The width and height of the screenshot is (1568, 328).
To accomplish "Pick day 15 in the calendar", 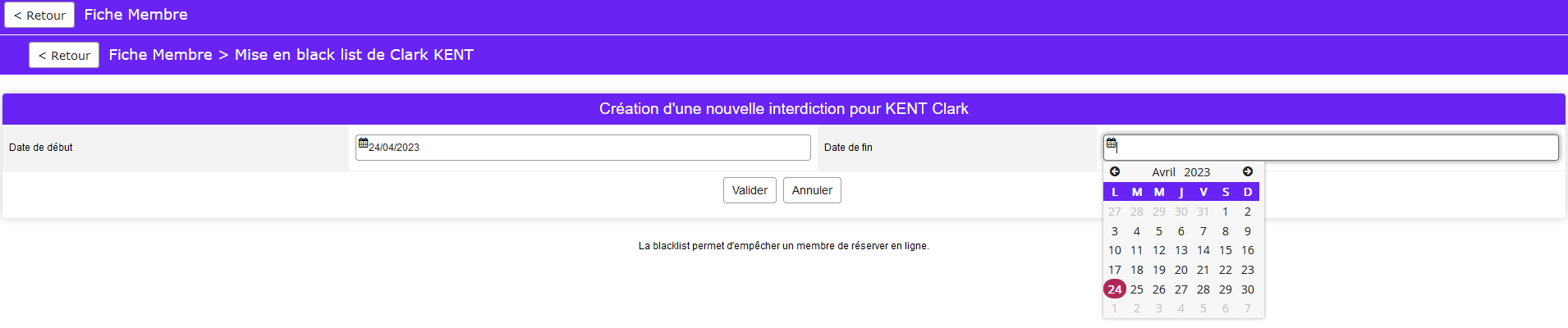I will [x=1226, y=250].
